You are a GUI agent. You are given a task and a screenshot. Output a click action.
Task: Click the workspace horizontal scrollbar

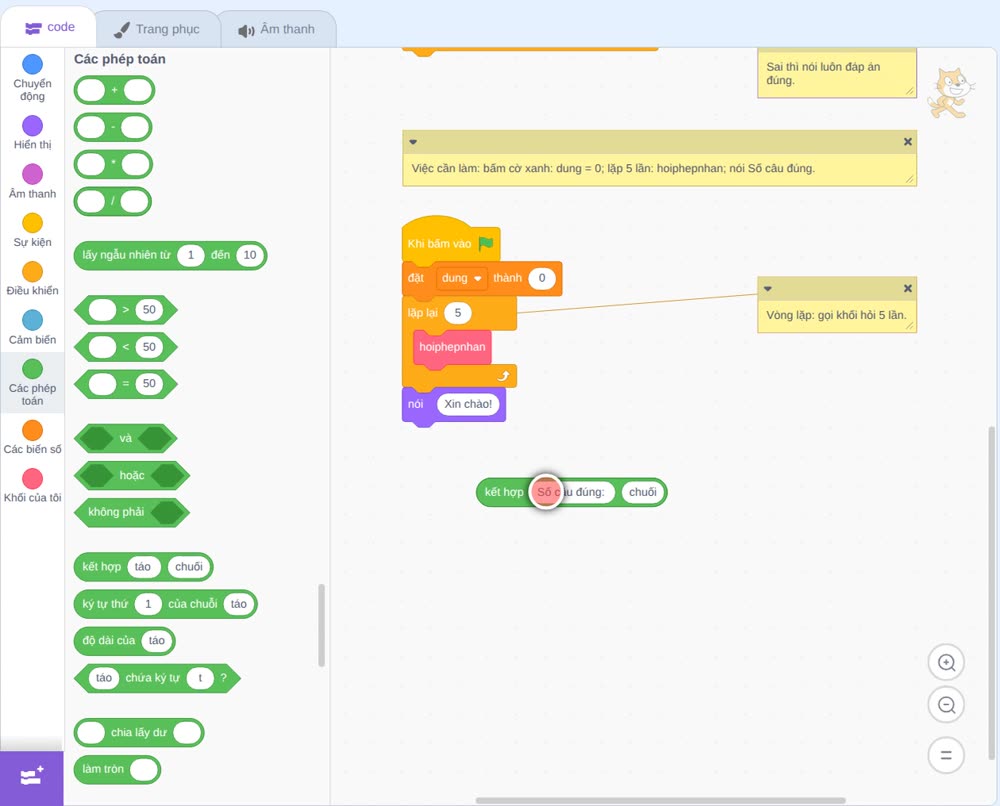661,800
